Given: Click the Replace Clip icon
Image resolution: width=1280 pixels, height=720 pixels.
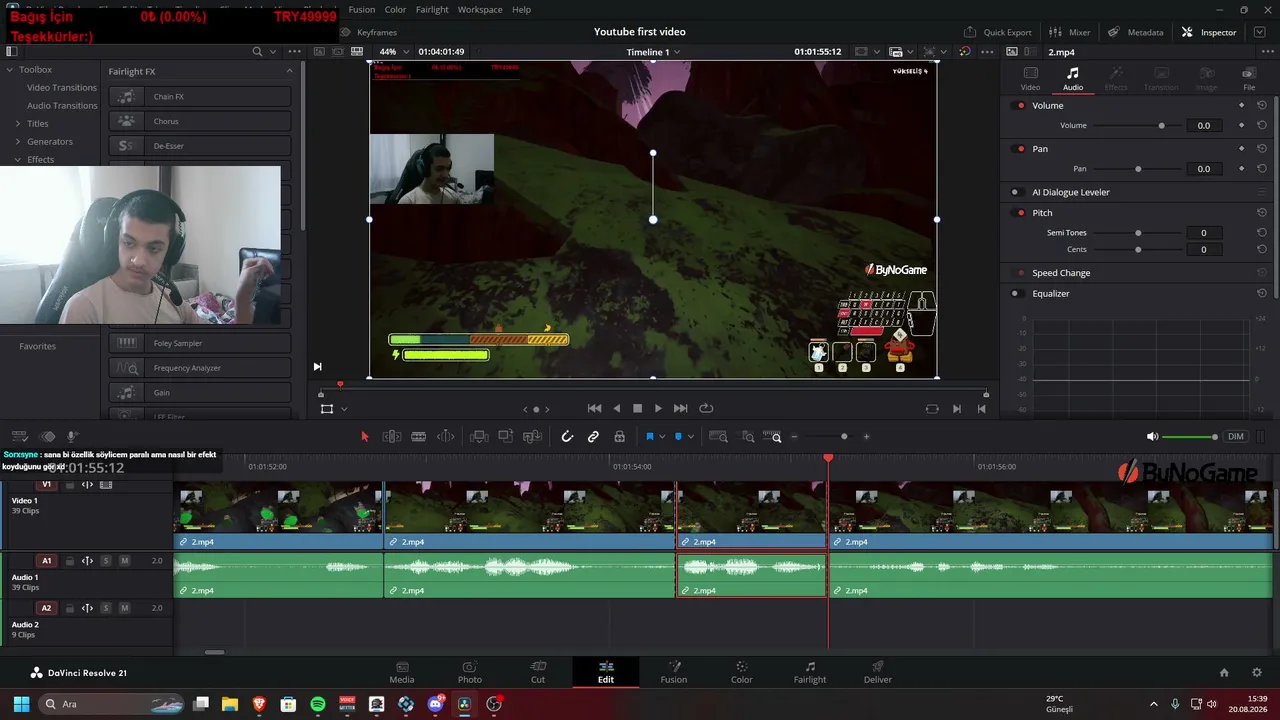Looking at the screenshot, I should click(533, 436).
